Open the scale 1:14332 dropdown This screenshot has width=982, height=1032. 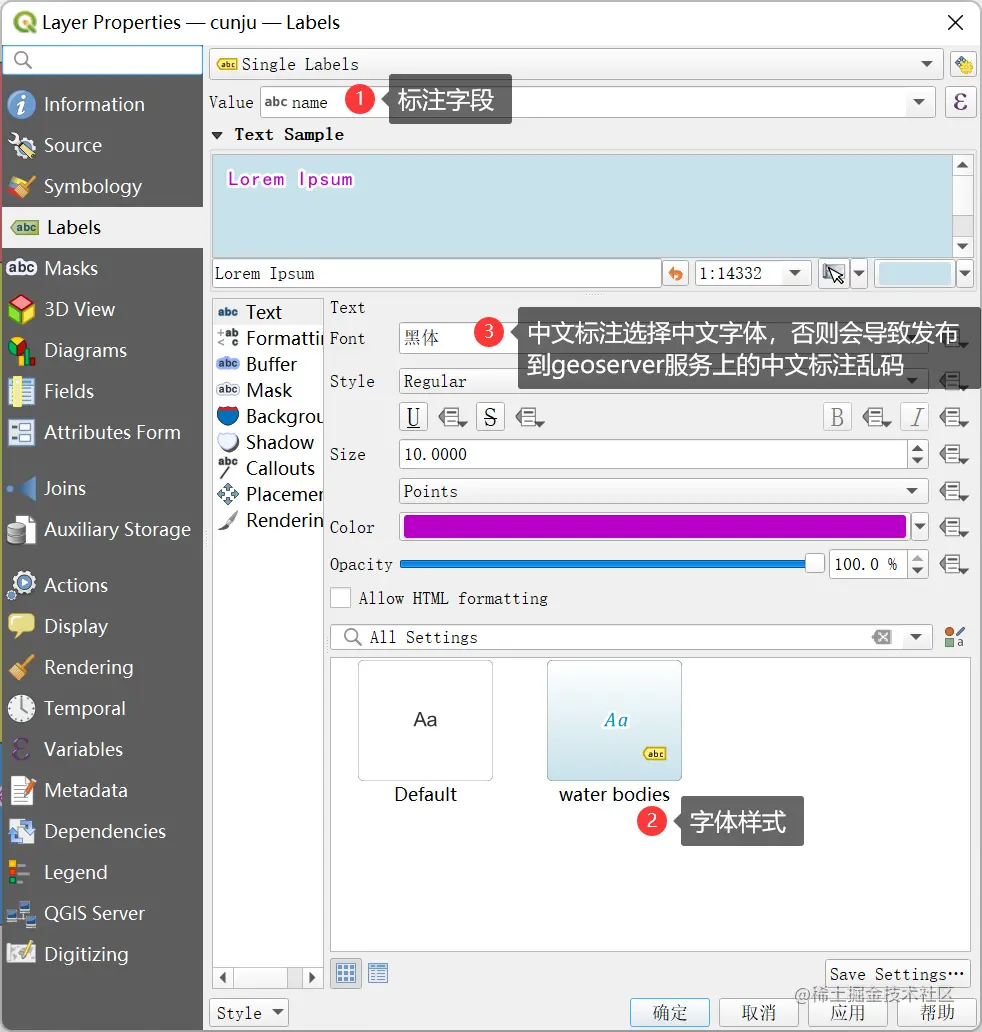coord(795,273)
